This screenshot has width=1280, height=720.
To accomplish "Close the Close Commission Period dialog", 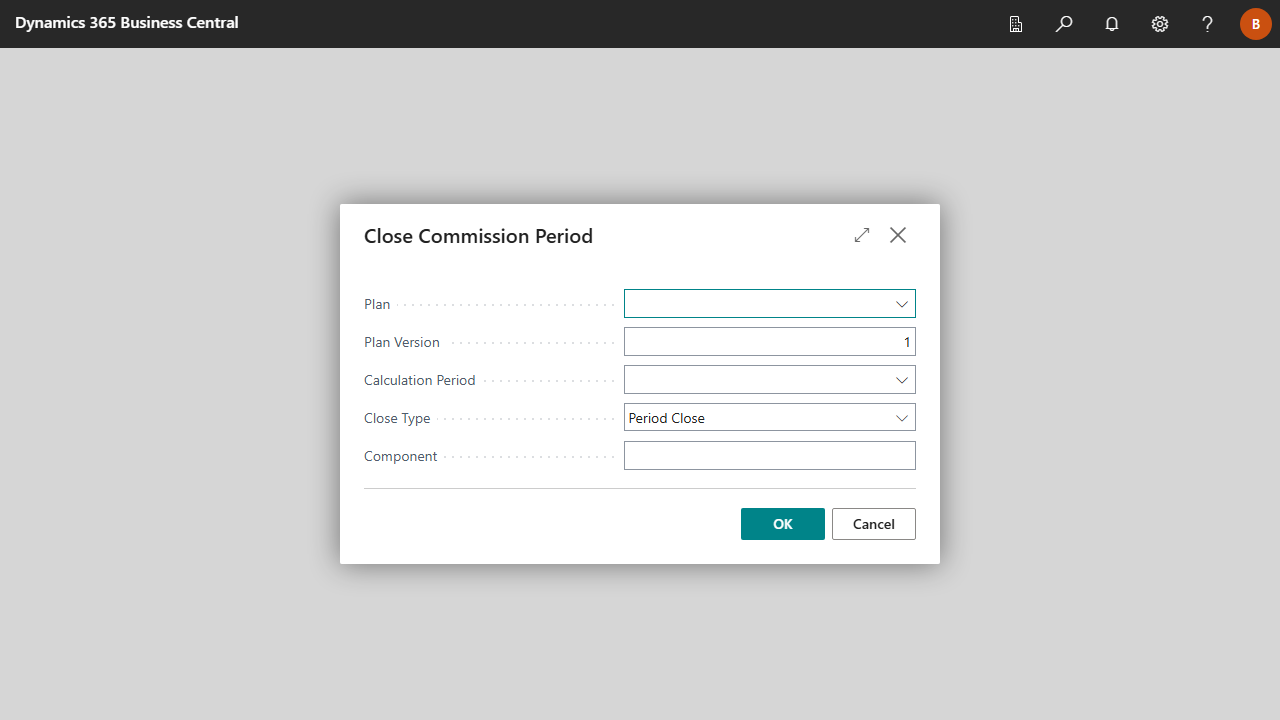I will tap(898, 235).
